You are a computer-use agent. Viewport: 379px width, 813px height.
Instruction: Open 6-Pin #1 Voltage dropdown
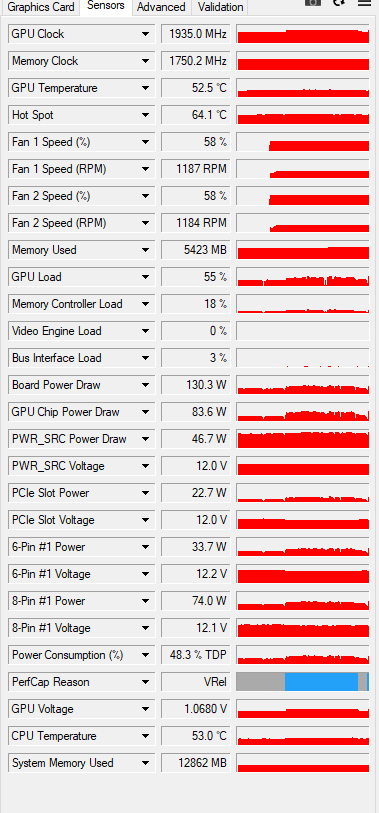tap(145, 574)
